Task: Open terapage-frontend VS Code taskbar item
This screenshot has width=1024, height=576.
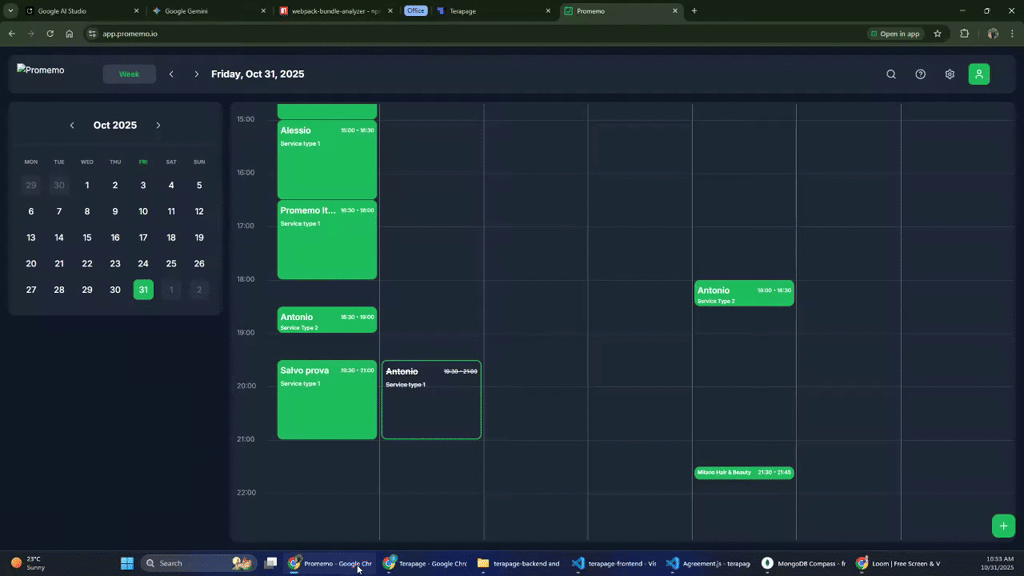Action: [613, 563]
